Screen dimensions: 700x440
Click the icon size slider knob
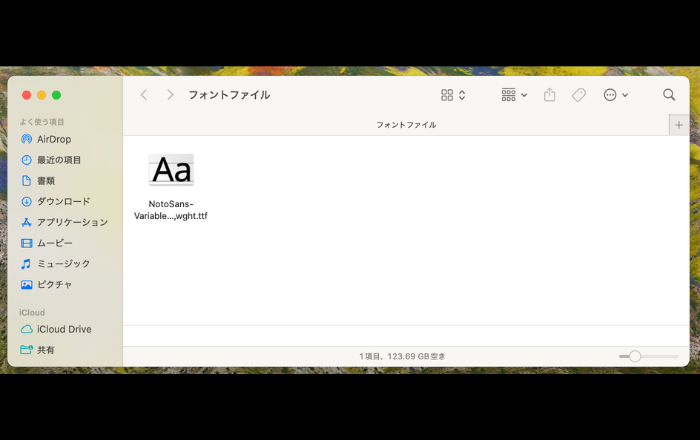(635, 356)
